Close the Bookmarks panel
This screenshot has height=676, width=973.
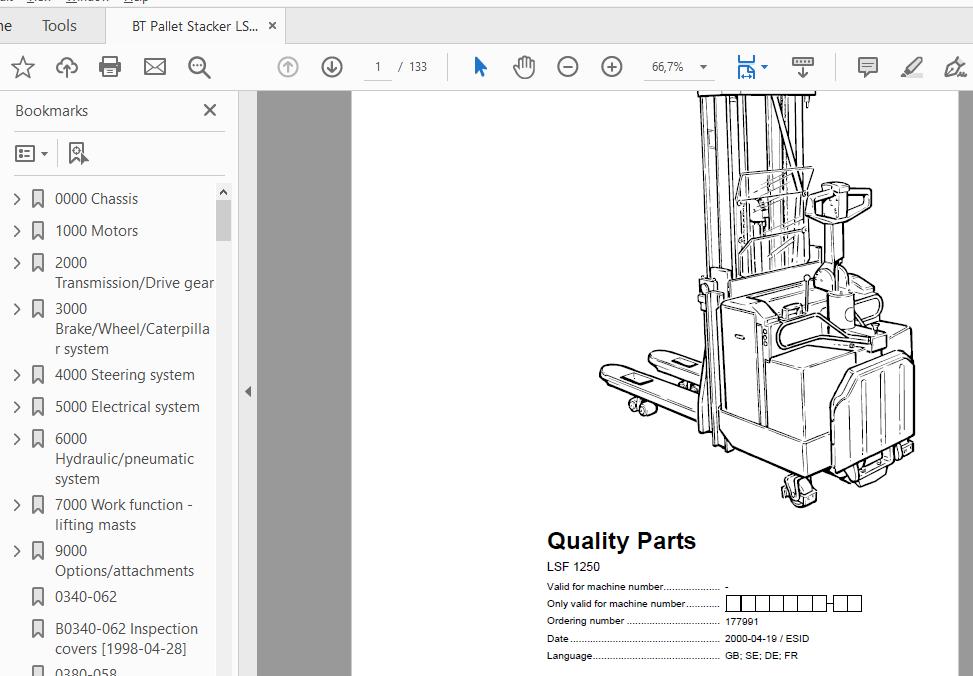point(210,110)
